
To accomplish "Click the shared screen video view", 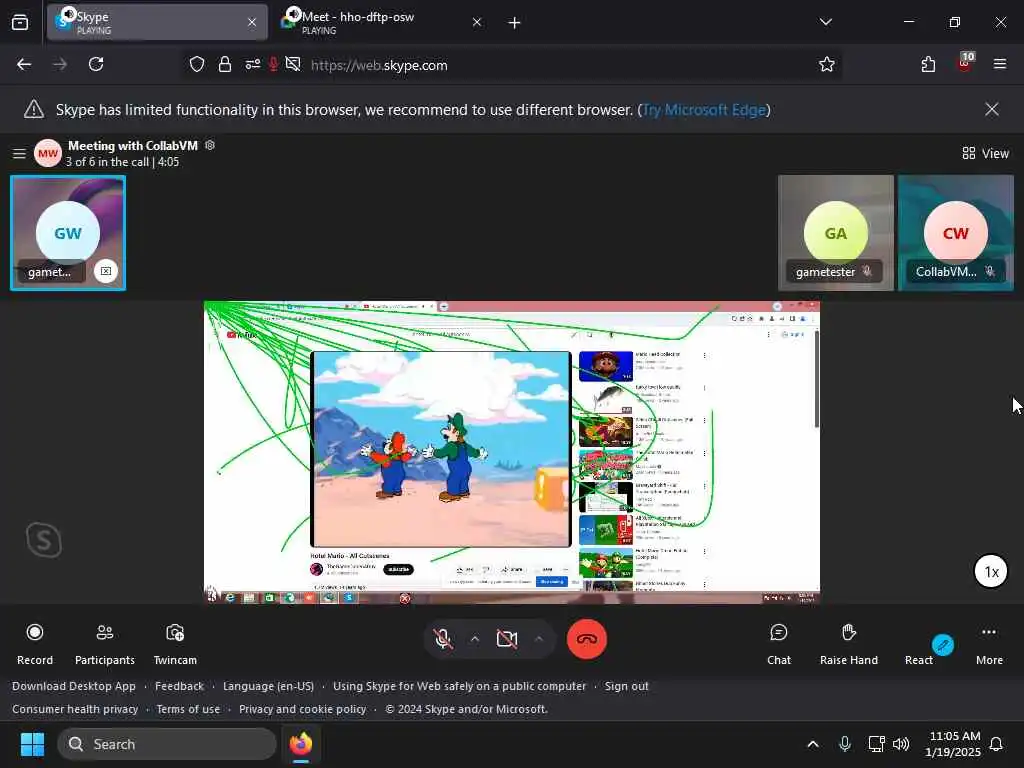I will coord(511,452).
